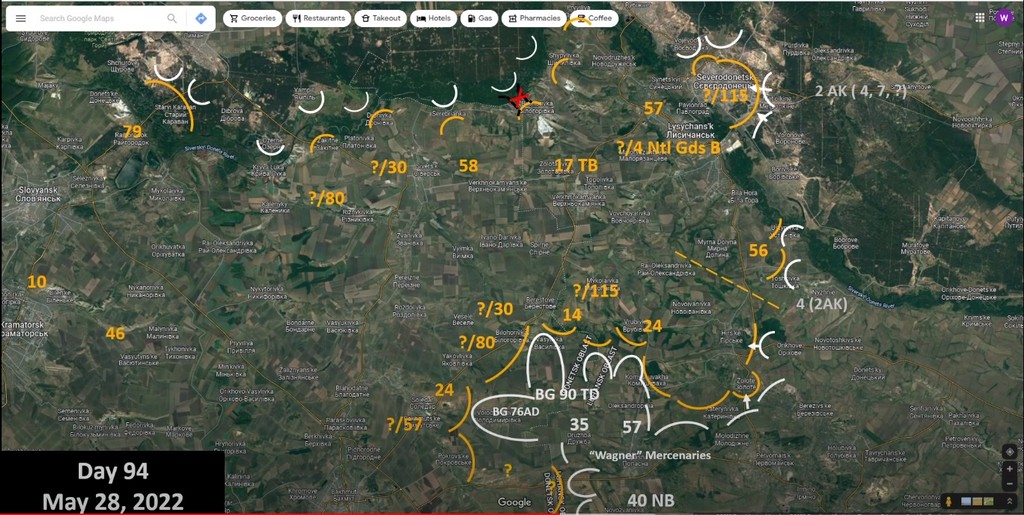1024x515 pixels.
Task: Select the Takeout category chip
Action: pyautogui.click(x=381, y=18)
